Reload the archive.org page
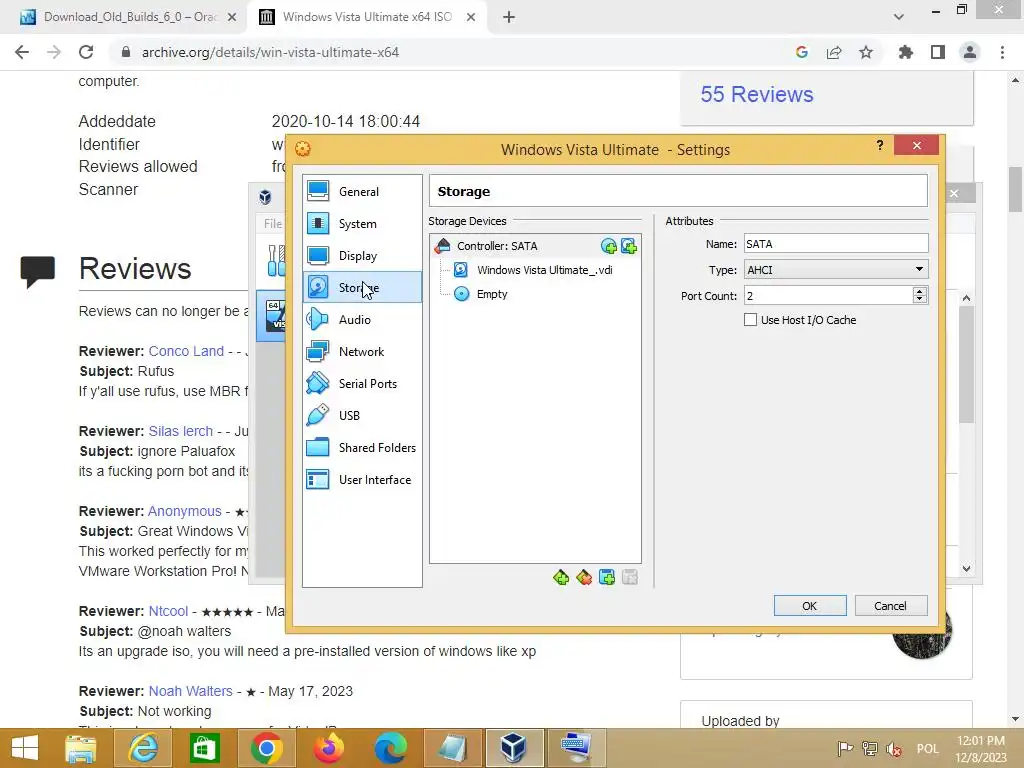The width and height of the screenshot is (1024, 768). (86, 52)
